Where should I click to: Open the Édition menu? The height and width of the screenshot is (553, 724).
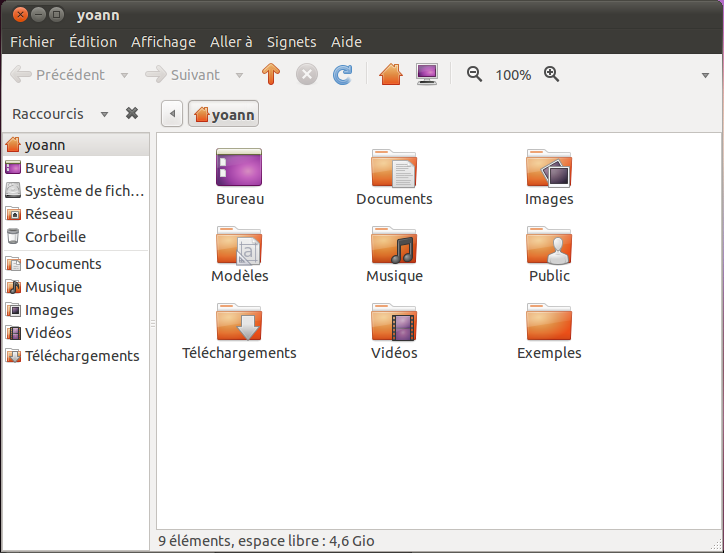tap(93, 42)
